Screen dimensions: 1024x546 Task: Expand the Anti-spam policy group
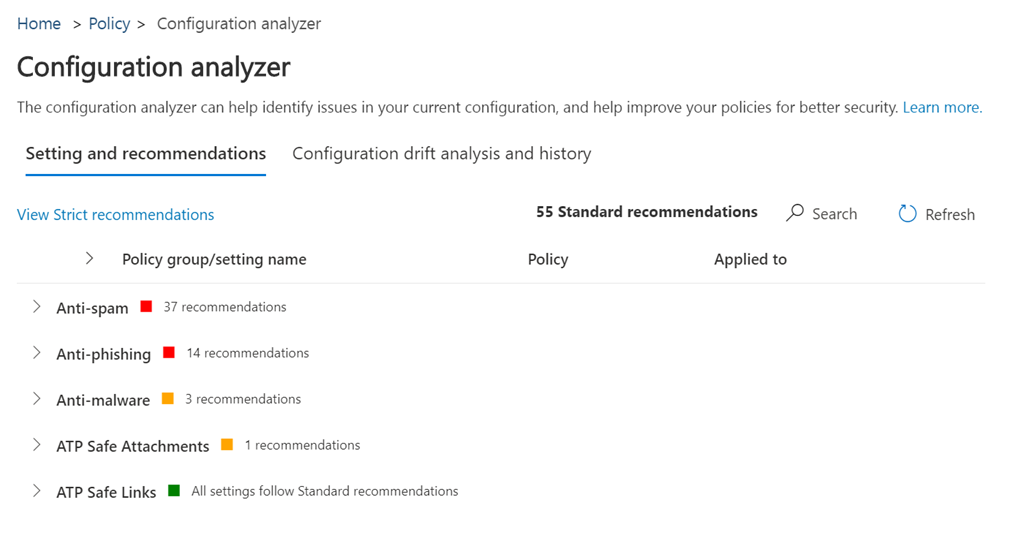(37, 307)
